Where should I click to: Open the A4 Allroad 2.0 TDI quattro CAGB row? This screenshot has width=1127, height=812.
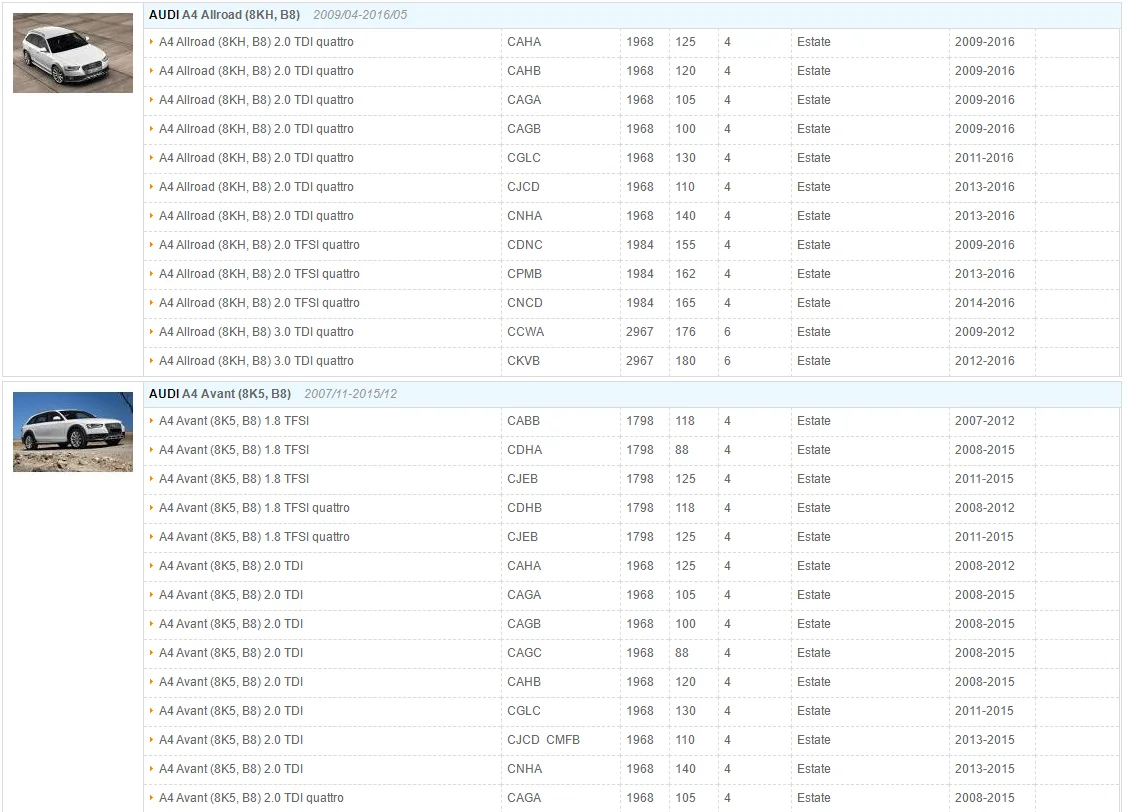pos(632,129)
